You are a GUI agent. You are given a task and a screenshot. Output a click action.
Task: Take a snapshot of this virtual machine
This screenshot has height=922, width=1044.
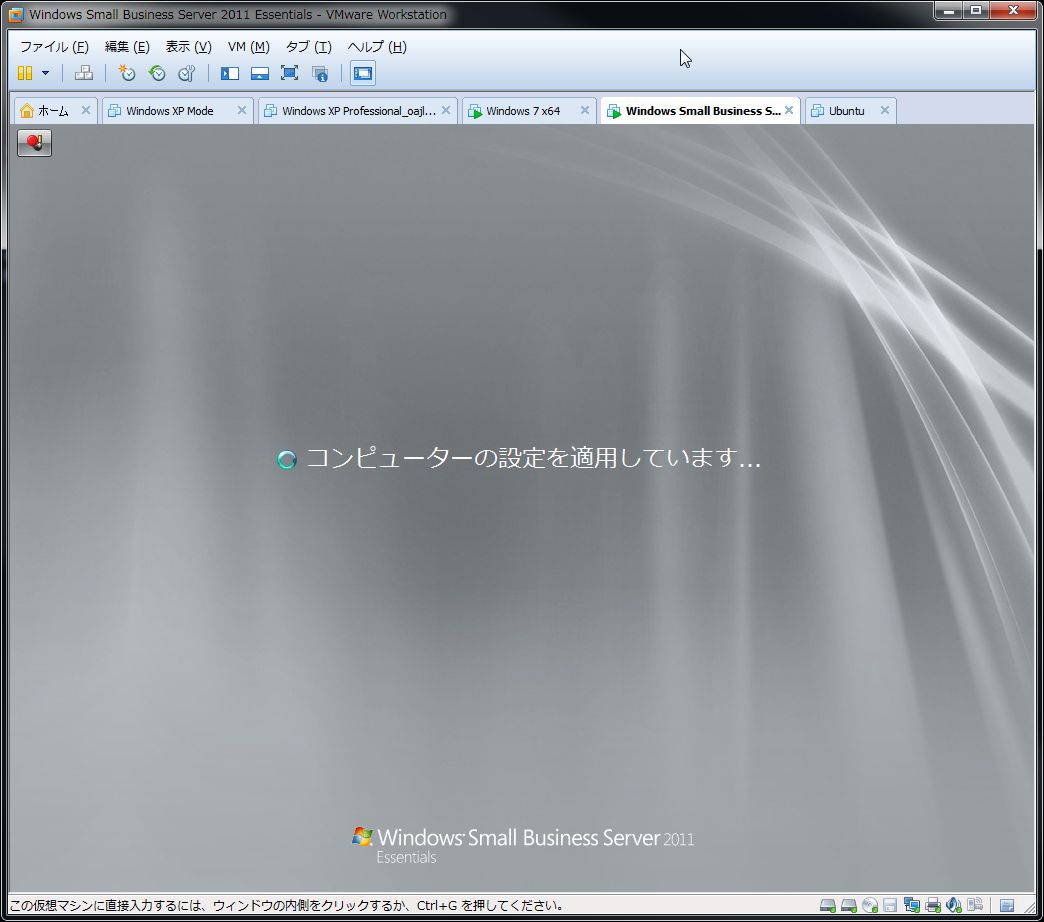[127, 73]
